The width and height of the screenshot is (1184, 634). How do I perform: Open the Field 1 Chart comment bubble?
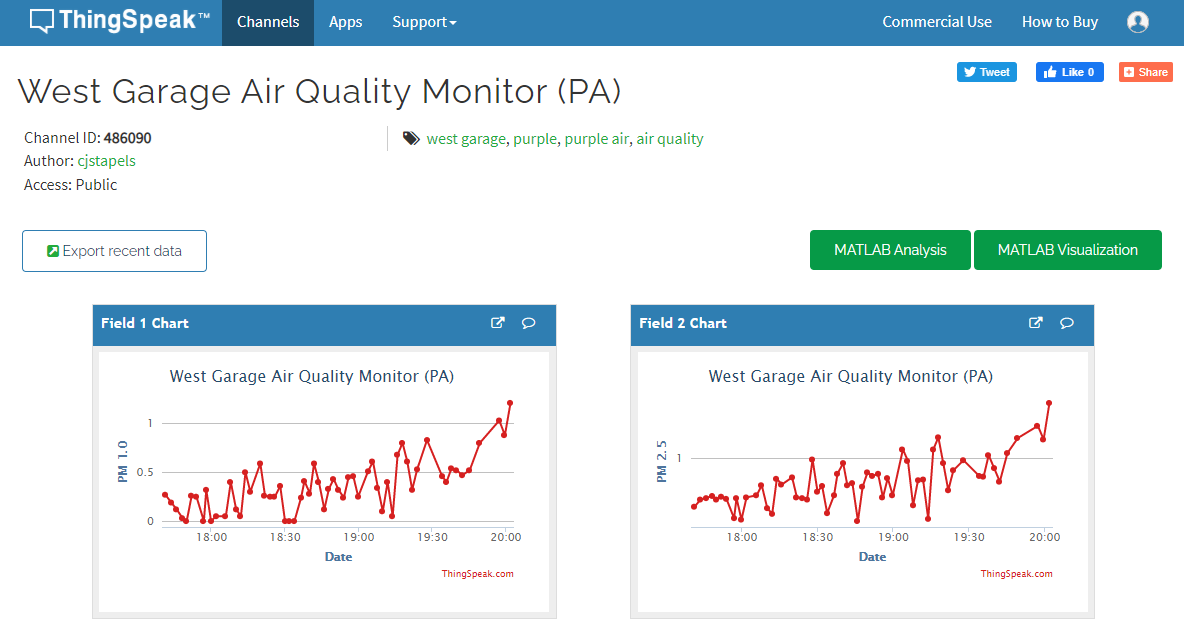[x=529, y=323]
